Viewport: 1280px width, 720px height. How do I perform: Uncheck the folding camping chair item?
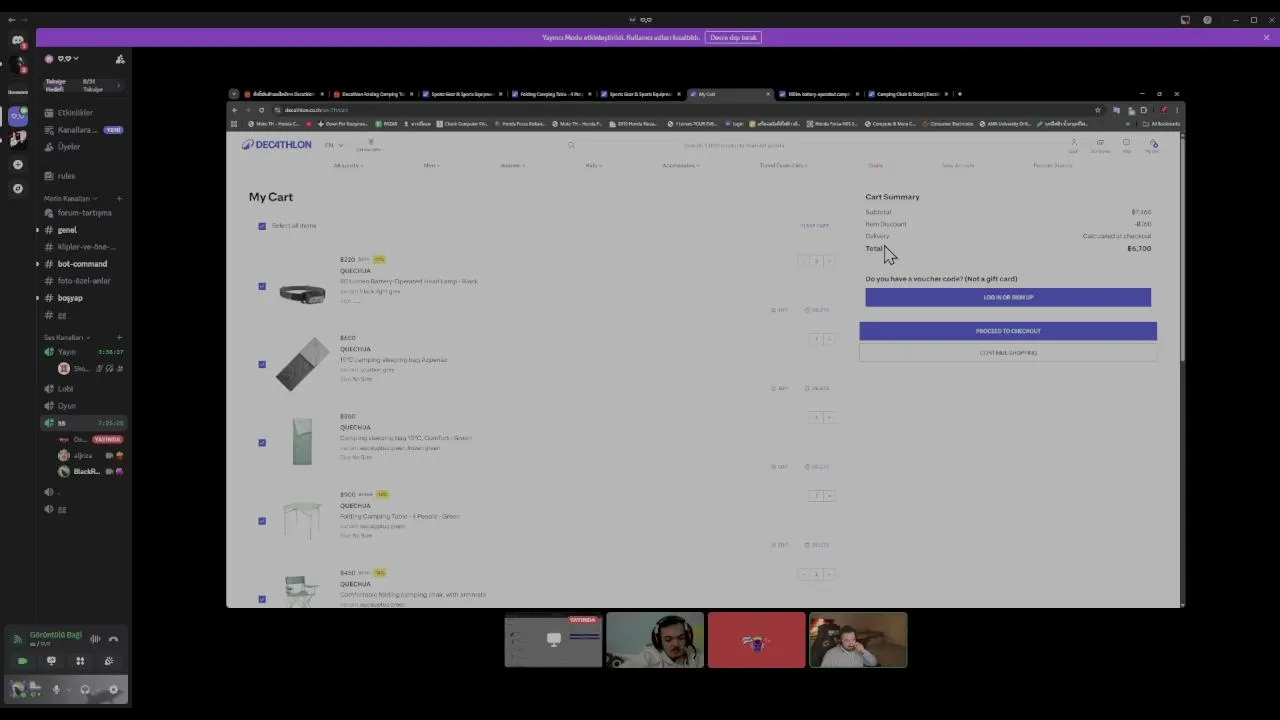(262, 599)
